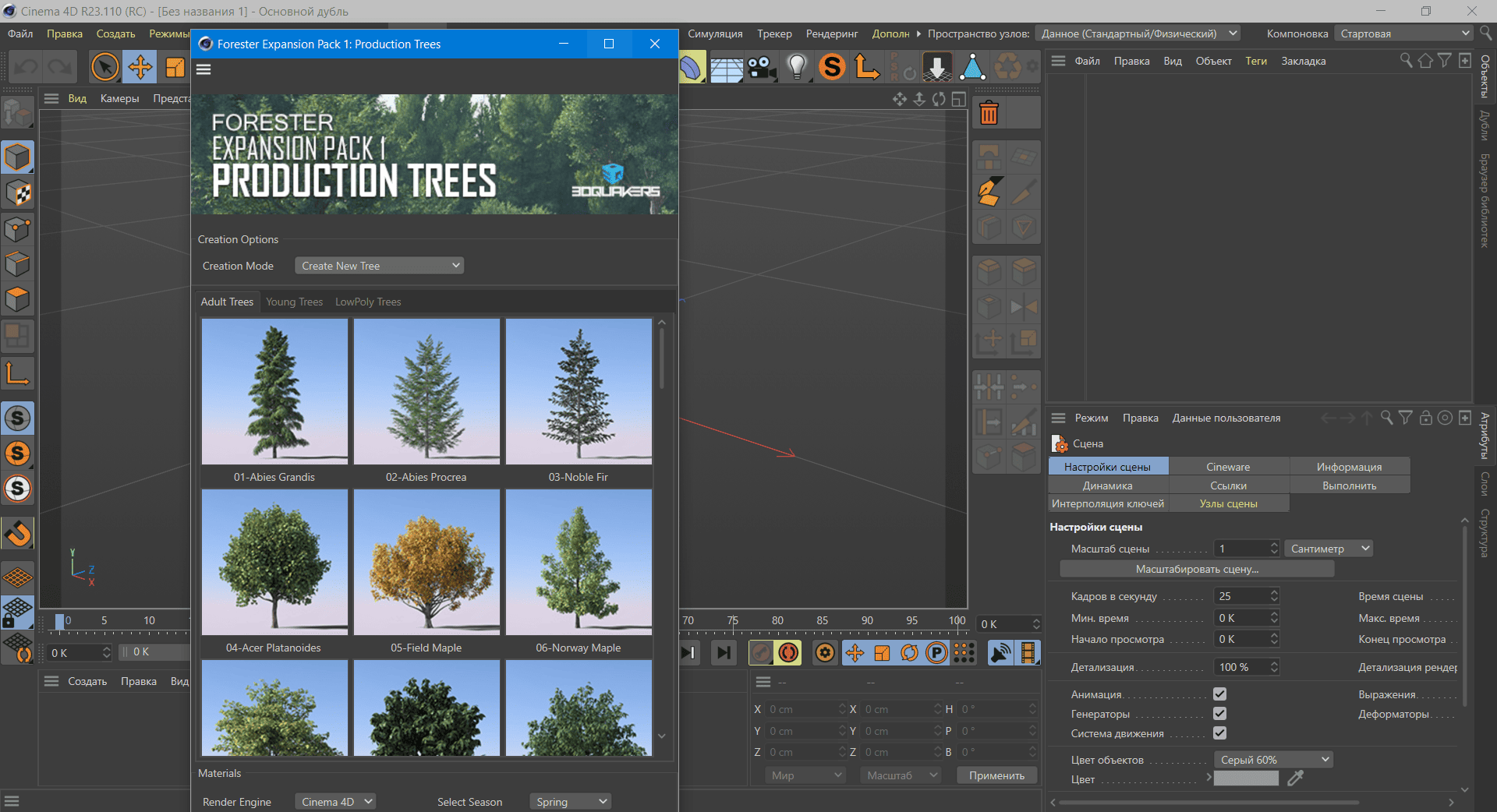Open Сантиметр units dropdown
Image resolution: width=1497 pixels, height=812 pixels.
tap(1329, 549)
